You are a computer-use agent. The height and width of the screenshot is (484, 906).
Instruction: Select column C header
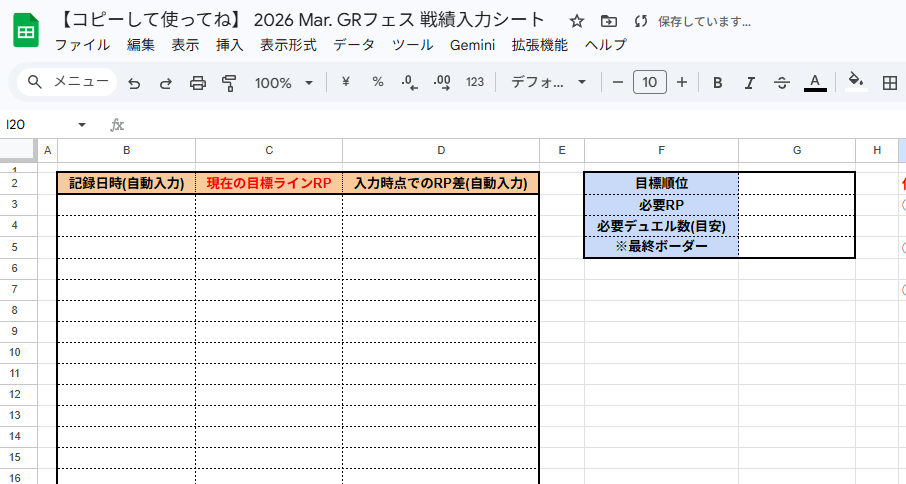(x=269, y=150)
